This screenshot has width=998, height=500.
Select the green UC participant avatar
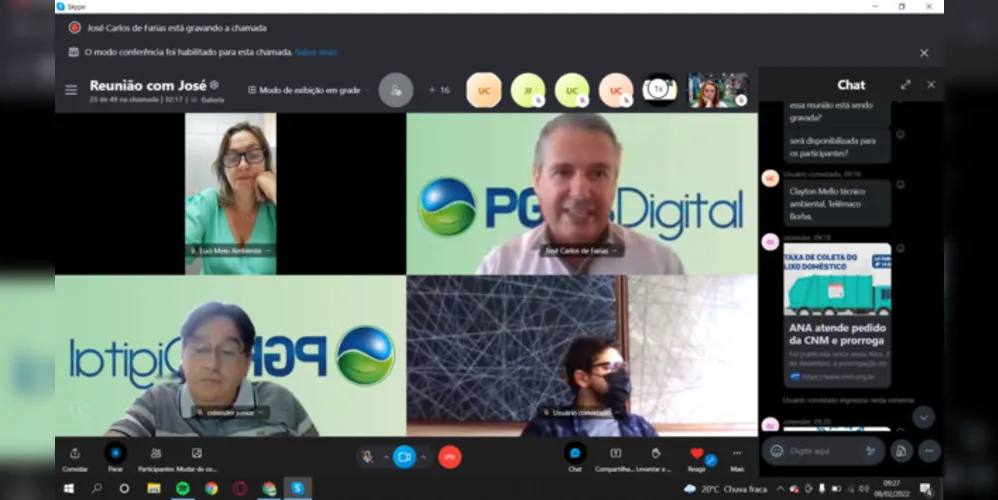pos(572,90)
